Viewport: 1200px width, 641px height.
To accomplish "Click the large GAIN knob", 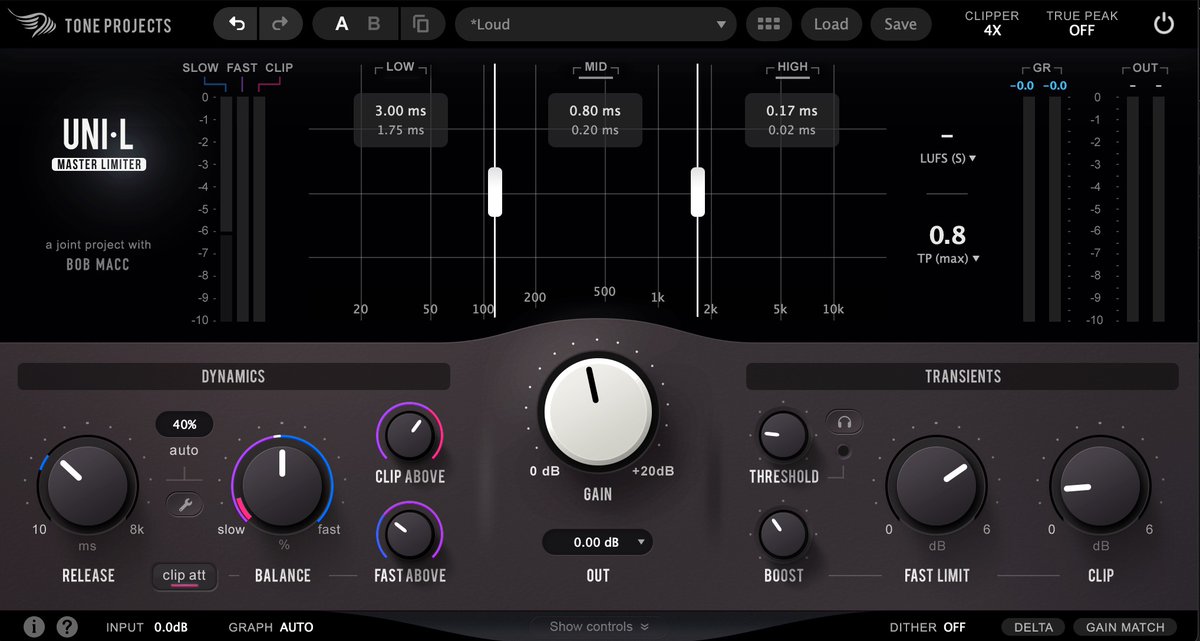I will tap(598, 410).
